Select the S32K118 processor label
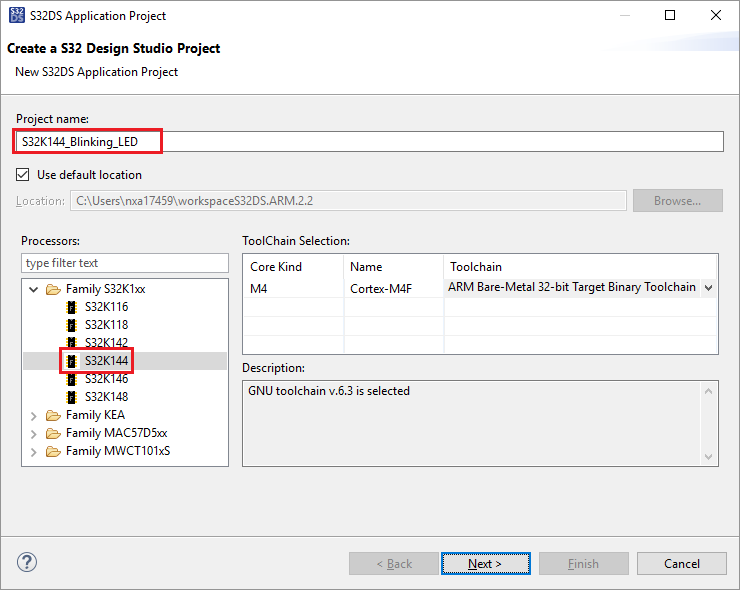 coord(107,325)
